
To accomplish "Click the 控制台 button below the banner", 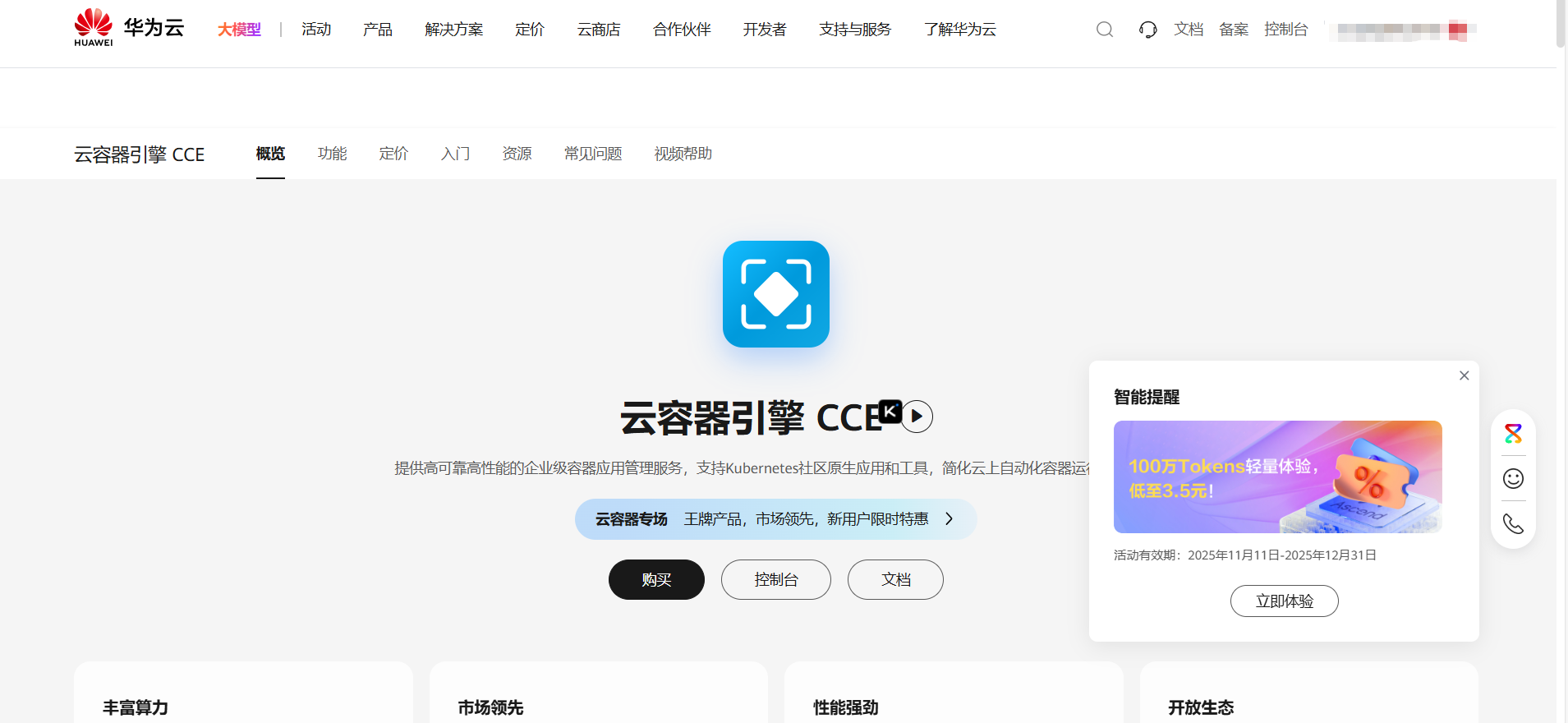I will click(x=776, y=580).
